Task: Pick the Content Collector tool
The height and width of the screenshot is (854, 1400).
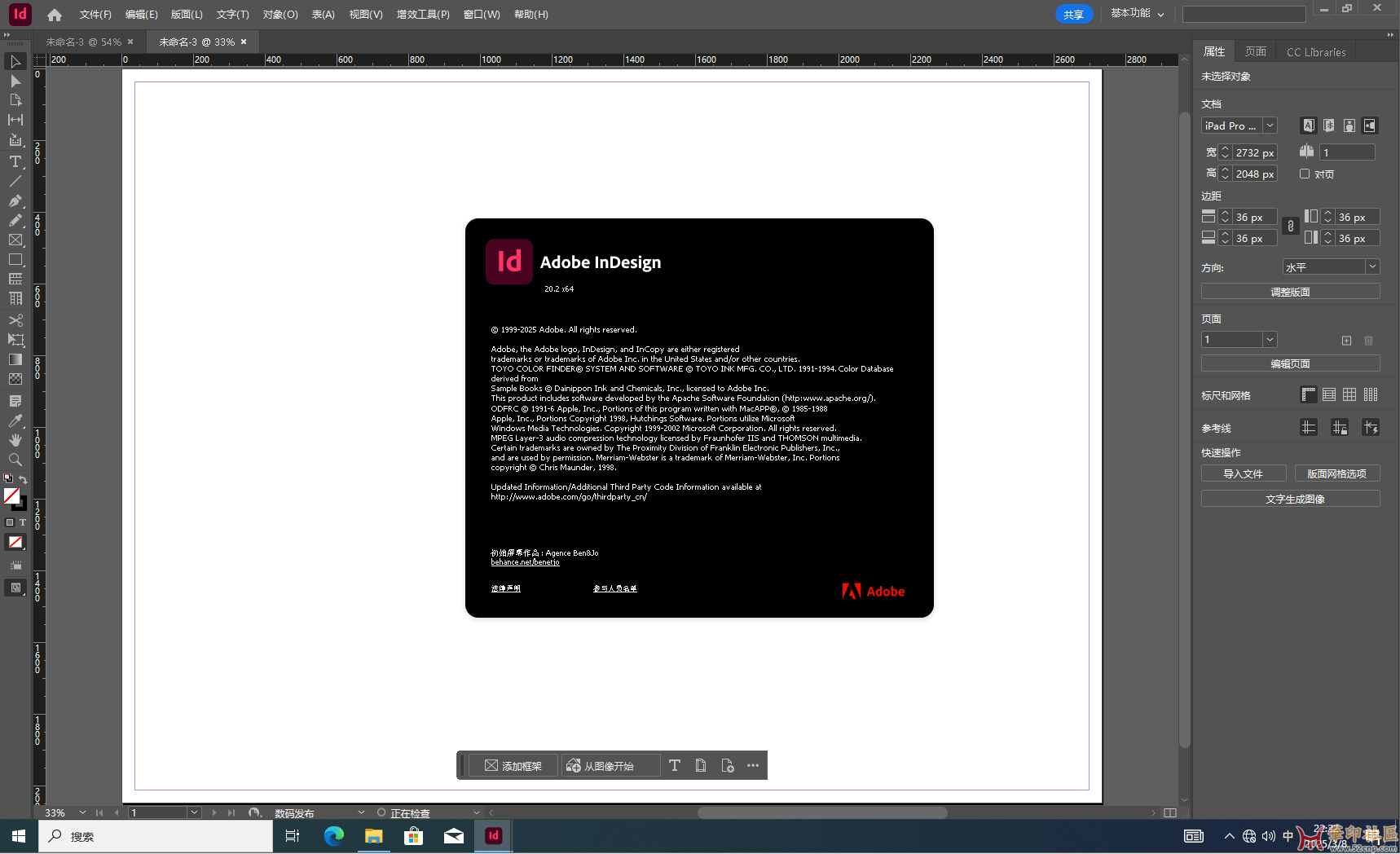Action: coord(15,140)
